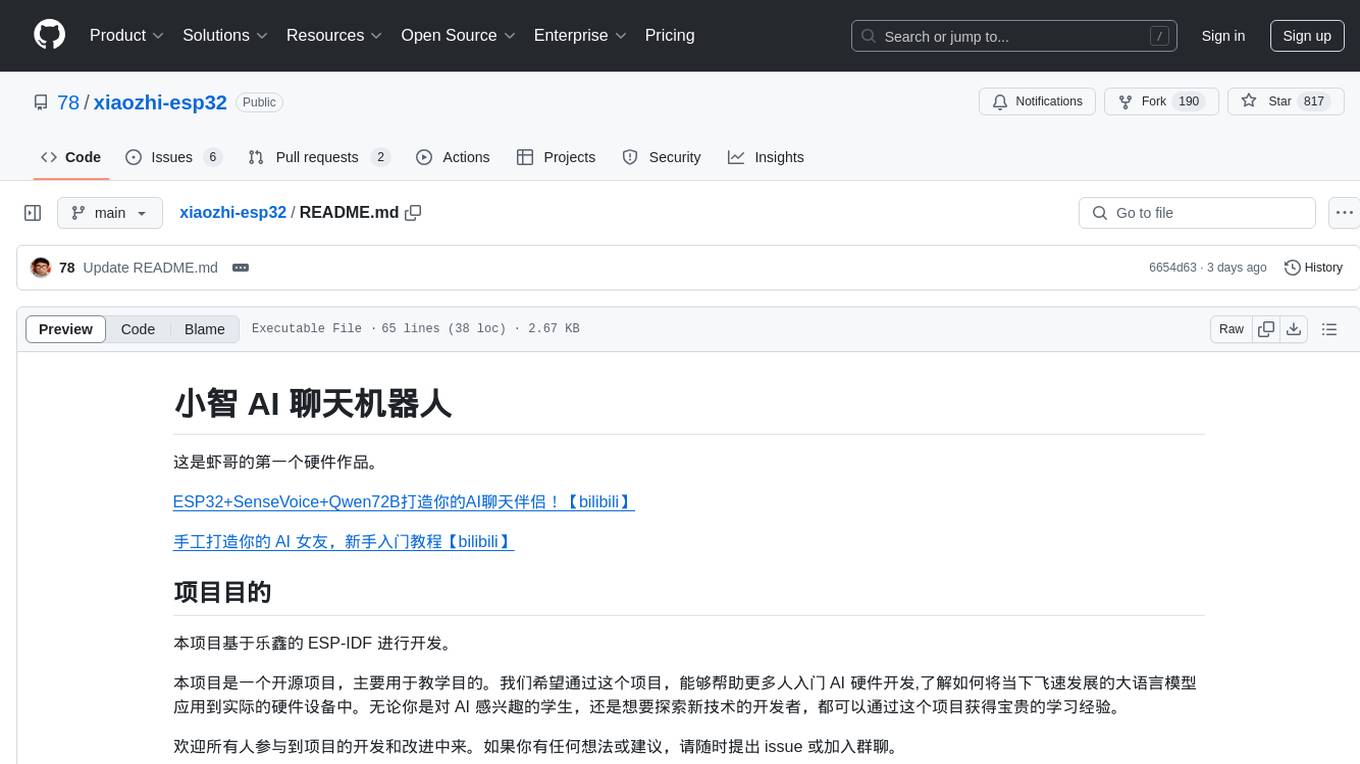Switch to the Code view of file
Viewport: 1360px width, 764px height.
138,329
